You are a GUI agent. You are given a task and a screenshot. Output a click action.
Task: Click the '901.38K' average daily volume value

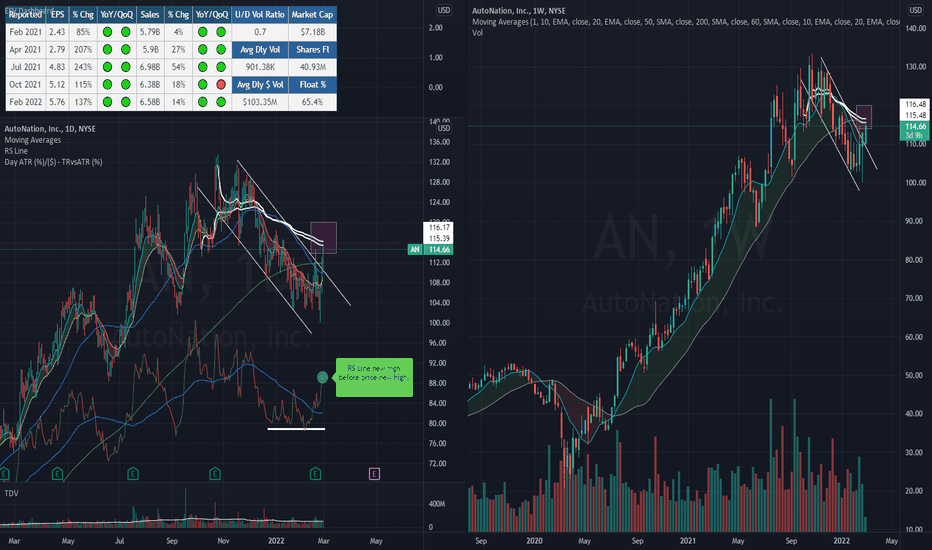coord(260,67)
